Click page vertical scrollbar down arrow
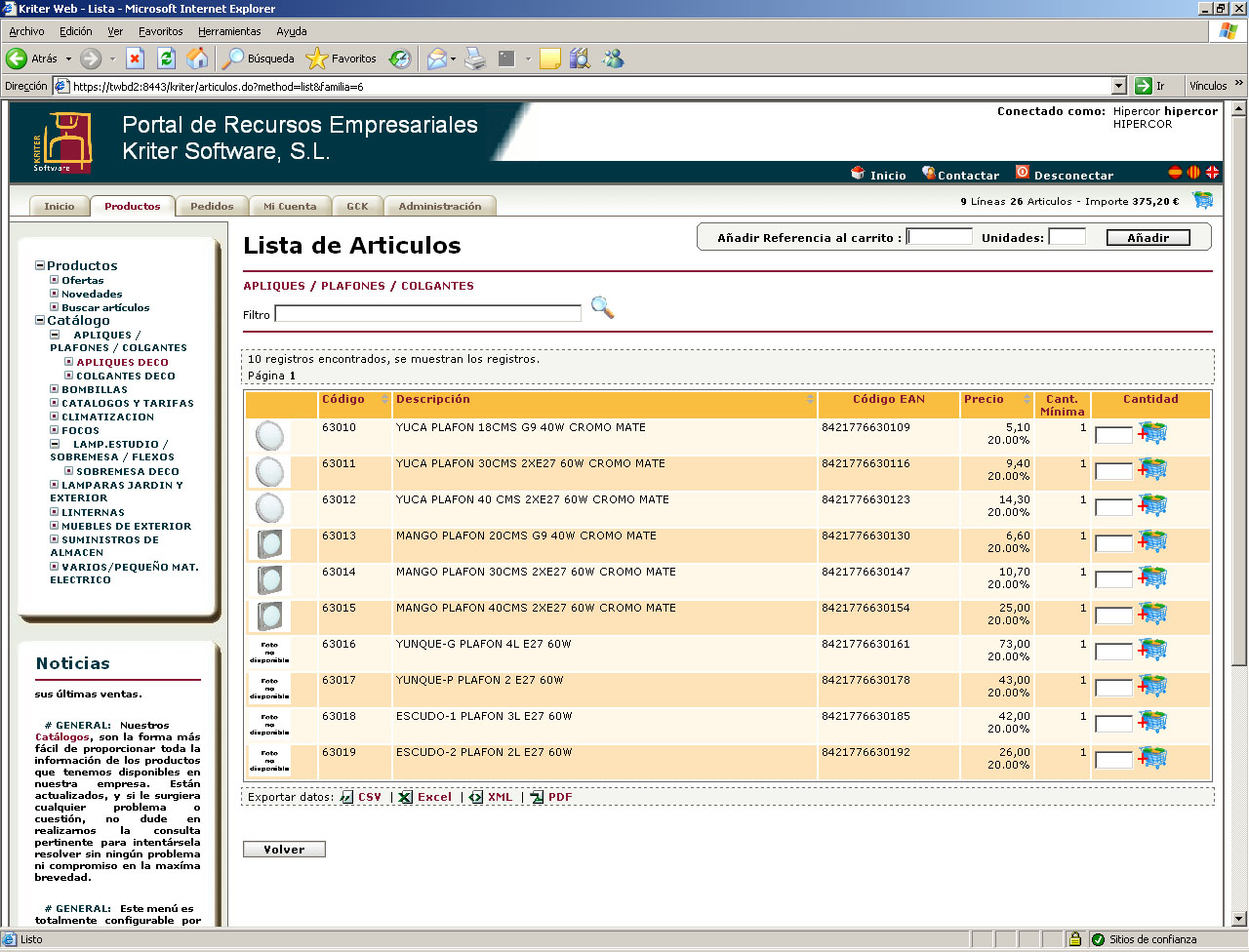This screenshot has width=1249, height=952. (1239, 918)
